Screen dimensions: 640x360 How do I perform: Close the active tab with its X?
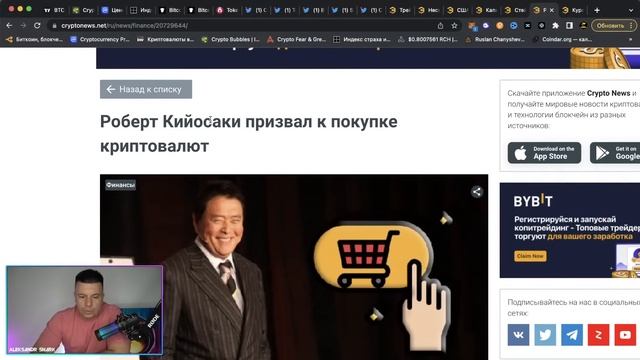pyautogui.click(x=552, y=10)
